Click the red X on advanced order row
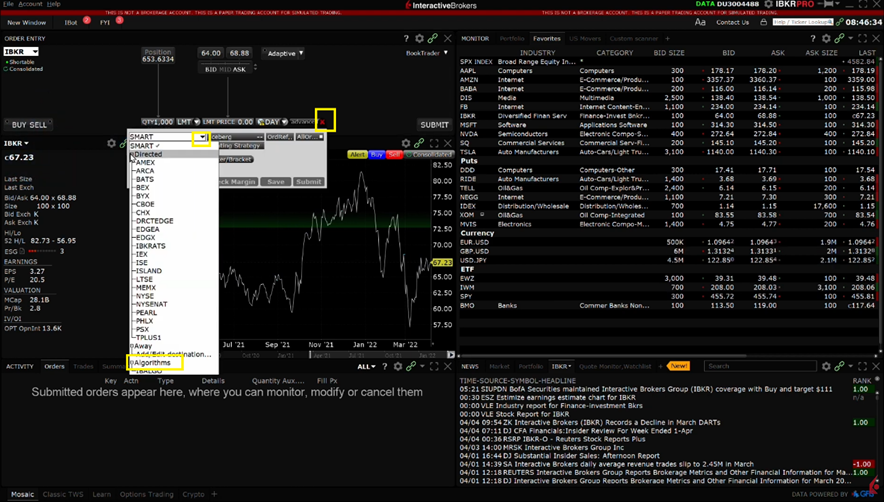 tap(324, 122)
